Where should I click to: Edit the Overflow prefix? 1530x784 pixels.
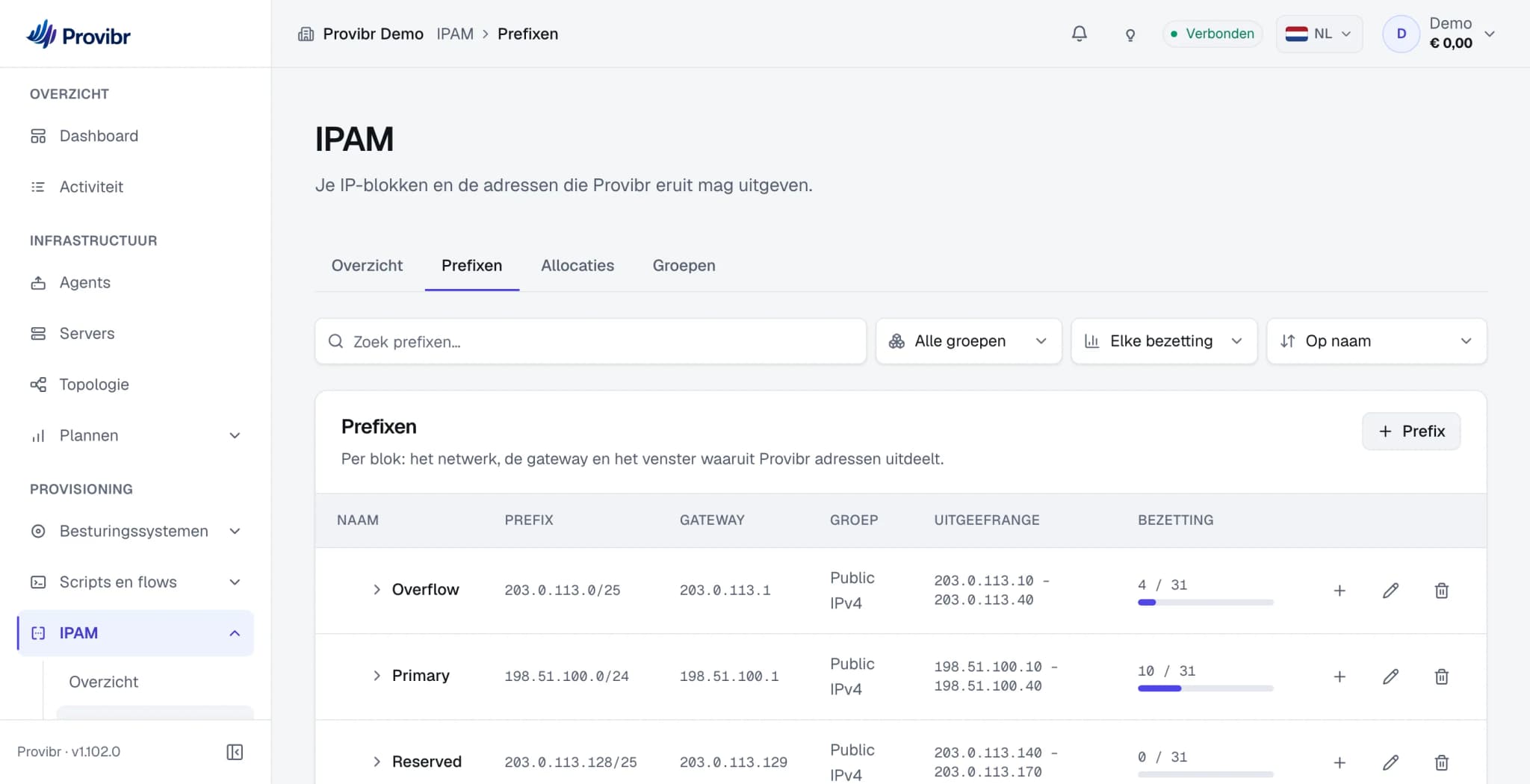[1390, 591]
